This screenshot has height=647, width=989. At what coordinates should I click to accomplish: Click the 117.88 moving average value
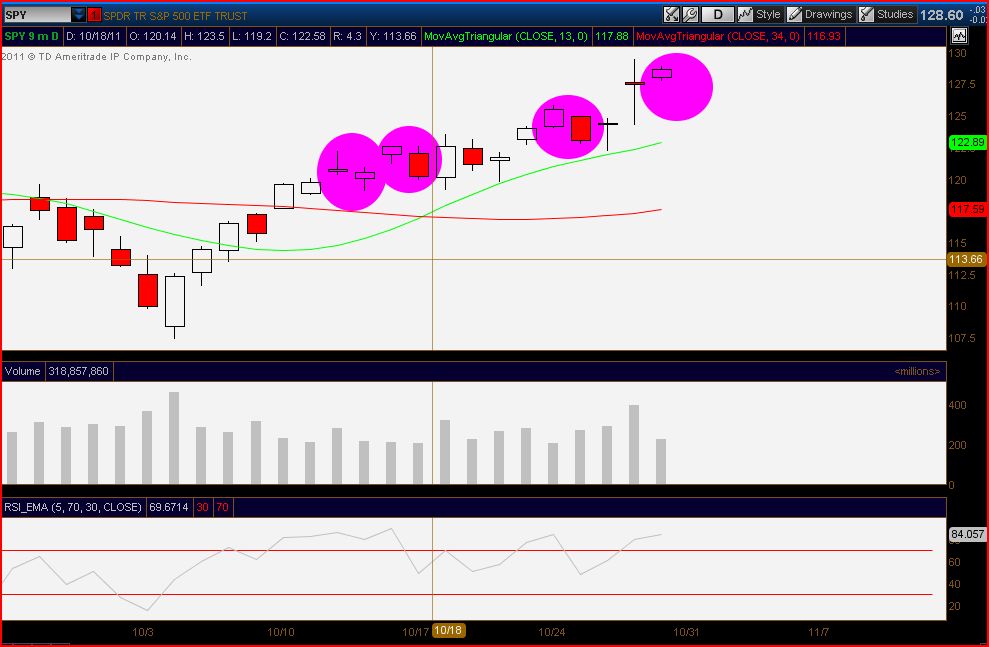click(x=612, y=37)
